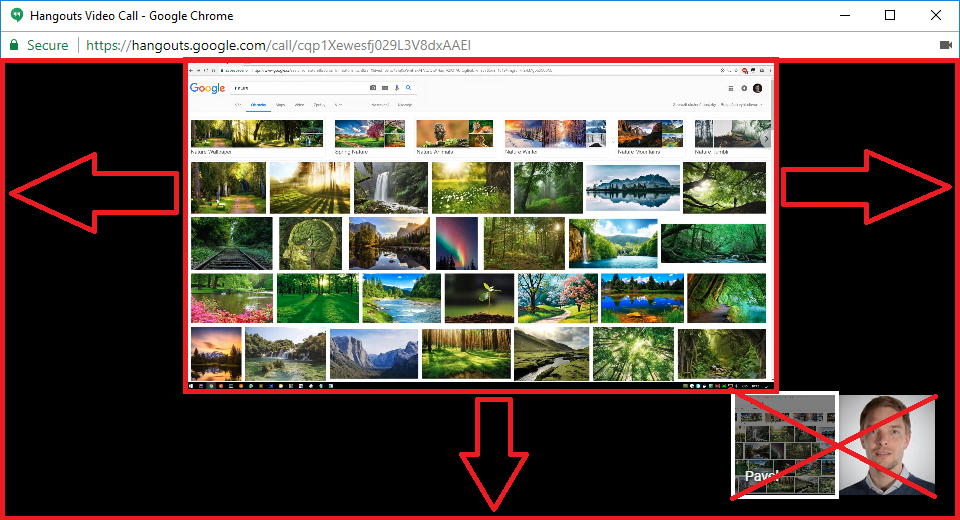
Task: Click the rainbow aurora night sky image
Action: tap(457, 243)
